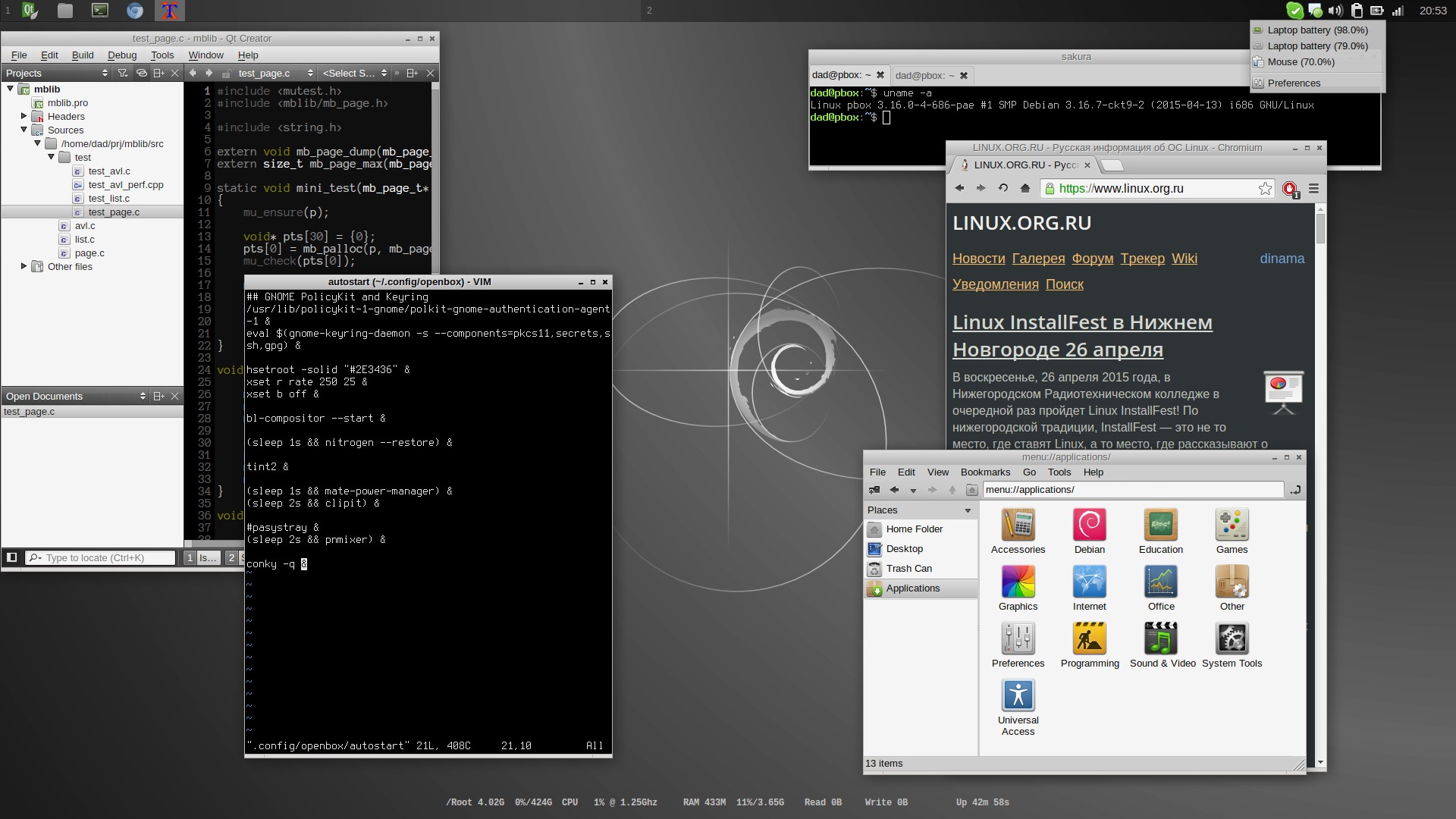
Task: Select Preferences in the battery popup menu
Action: pos(1317,83)
